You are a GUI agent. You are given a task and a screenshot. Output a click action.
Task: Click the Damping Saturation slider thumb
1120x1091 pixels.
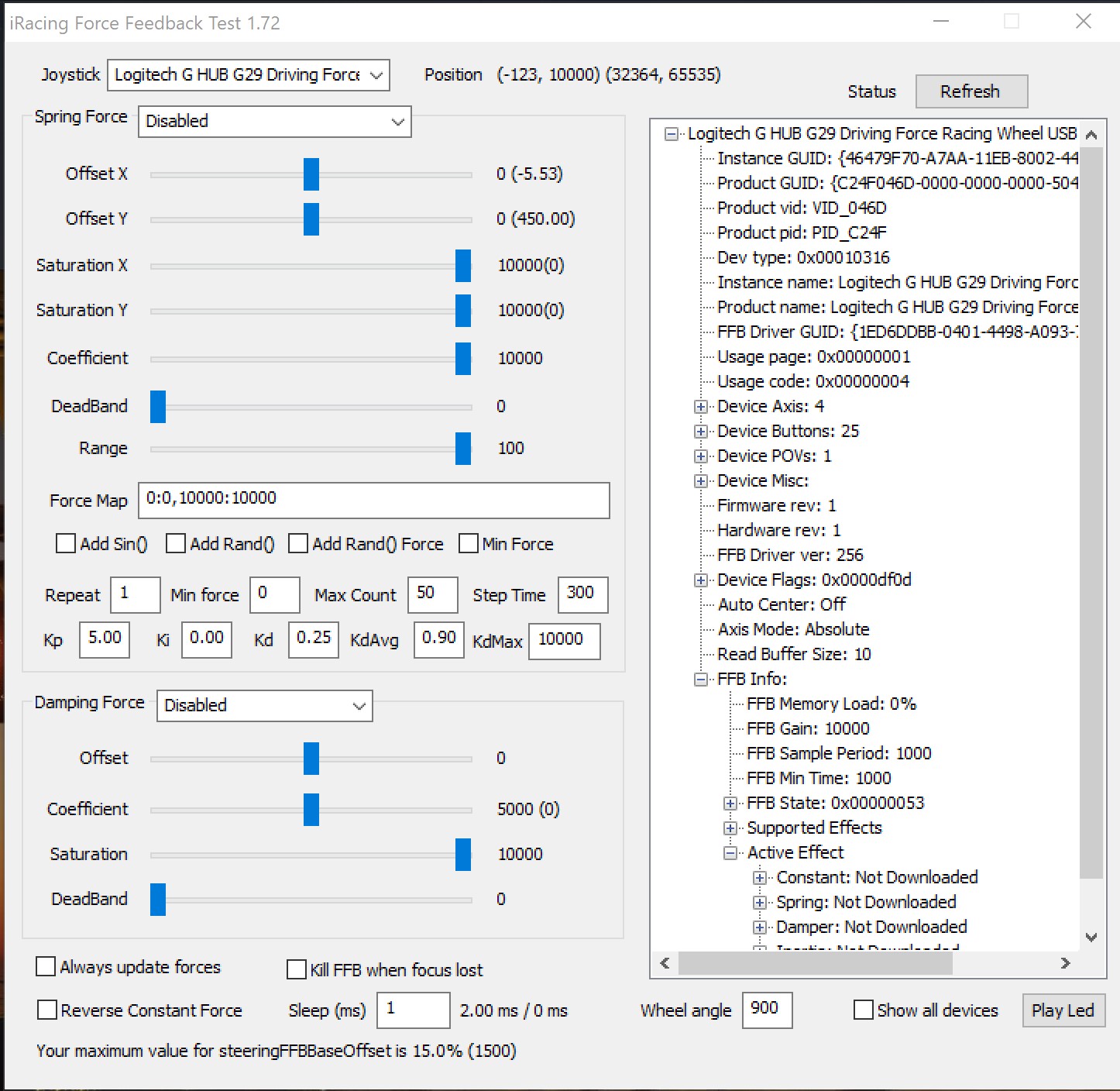click(x=463, y=855)
